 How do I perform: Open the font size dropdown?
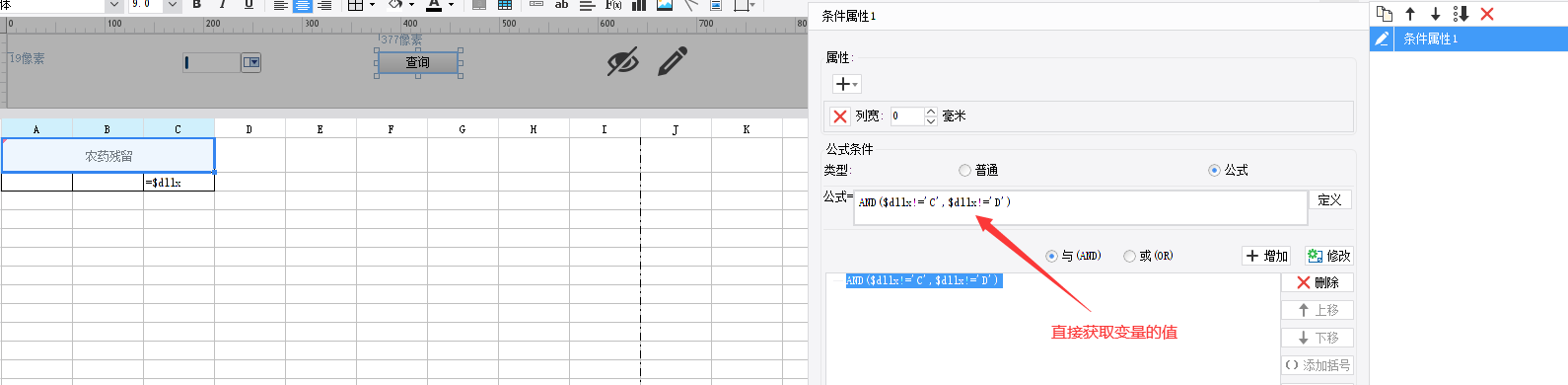coord(173,5)
